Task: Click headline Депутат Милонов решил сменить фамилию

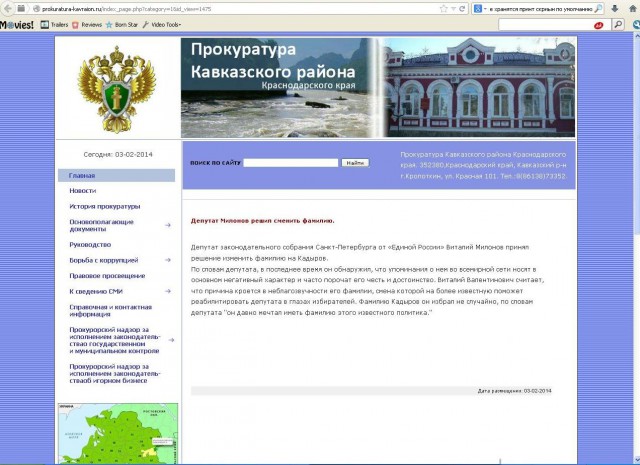Action: pos(262,221)
